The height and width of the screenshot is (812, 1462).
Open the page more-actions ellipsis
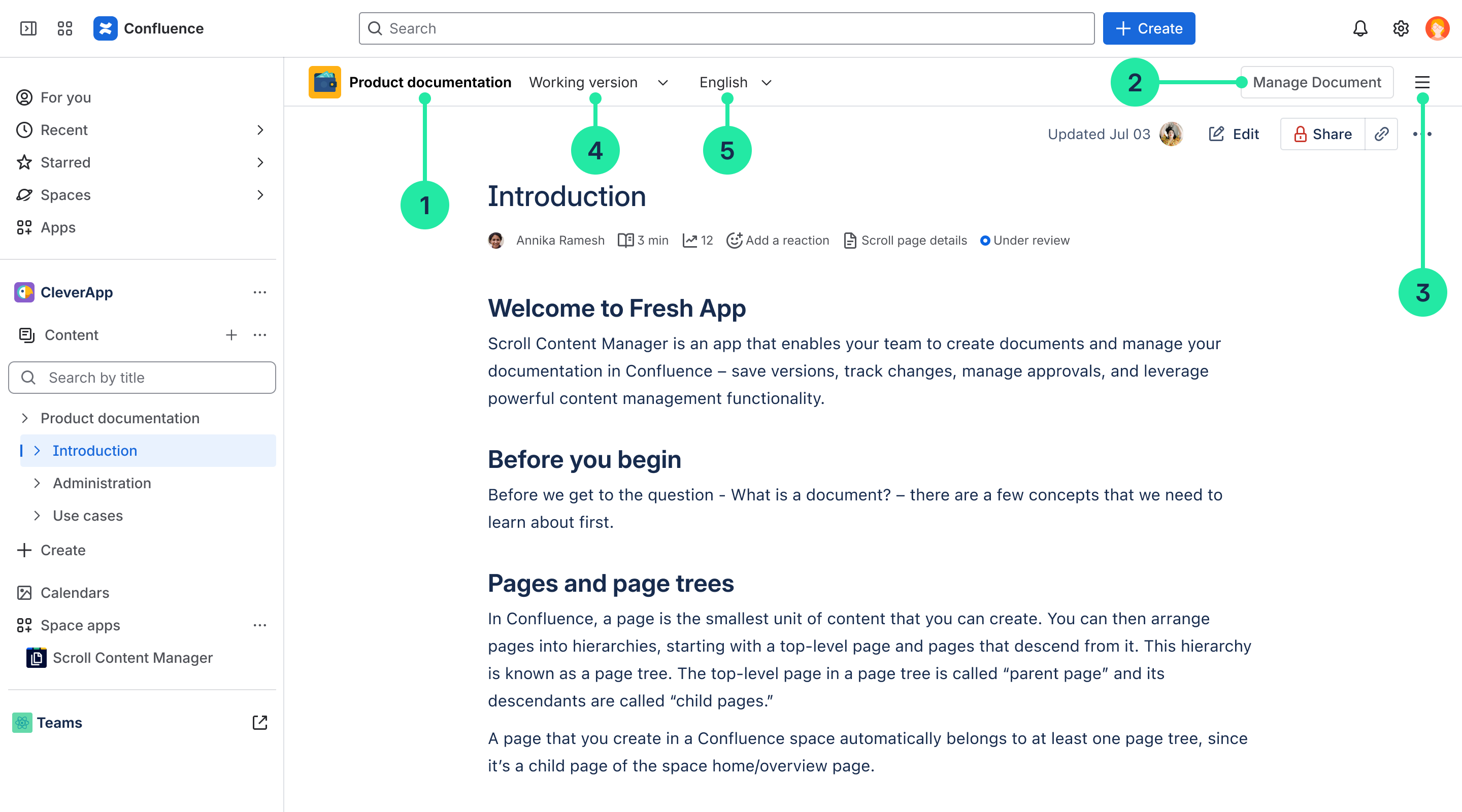click(x=1422, y=134)
